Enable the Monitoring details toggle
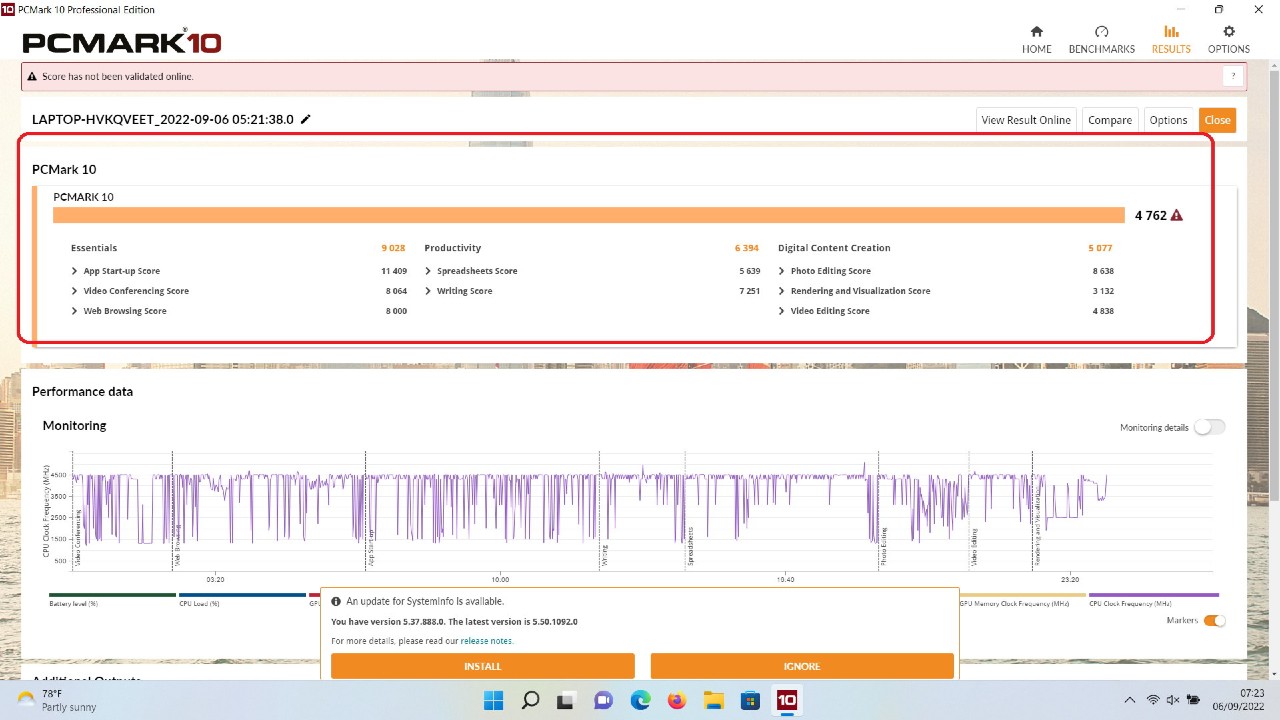Screen dimensions: 1280x720 [x=1209, y=427]
